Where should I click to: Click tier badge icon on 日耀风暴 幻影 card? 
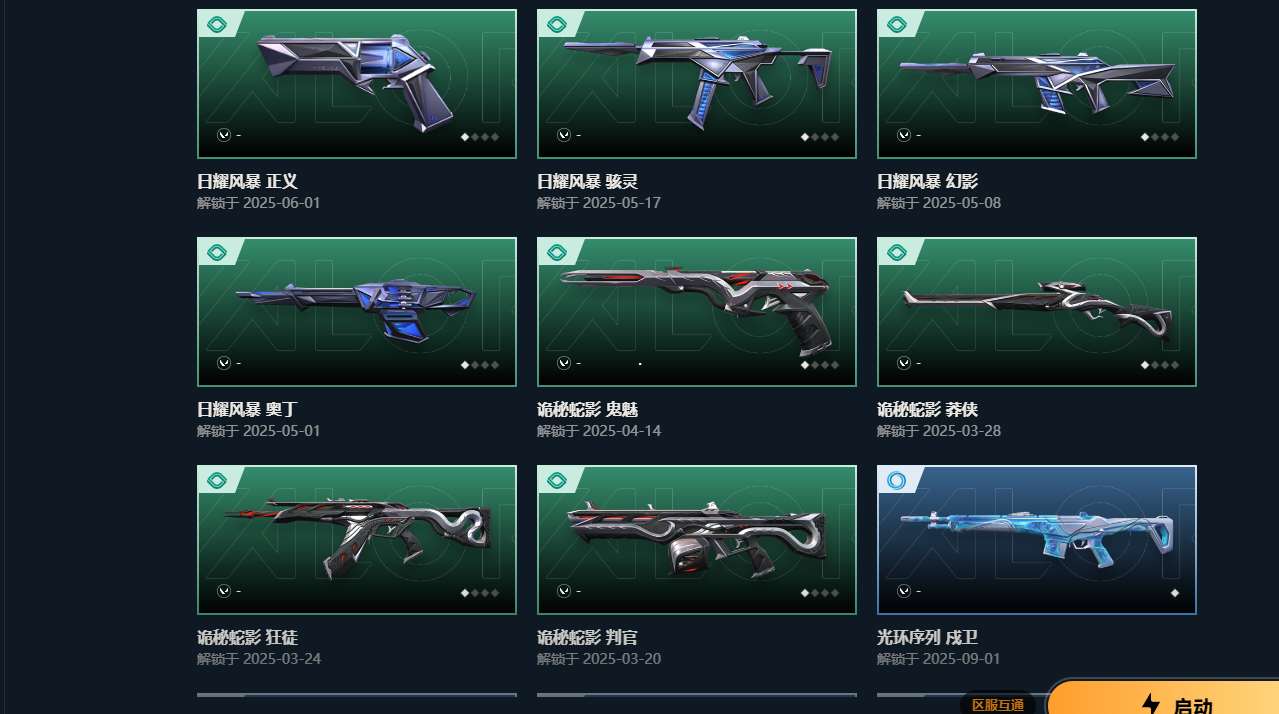coord(896,24)
